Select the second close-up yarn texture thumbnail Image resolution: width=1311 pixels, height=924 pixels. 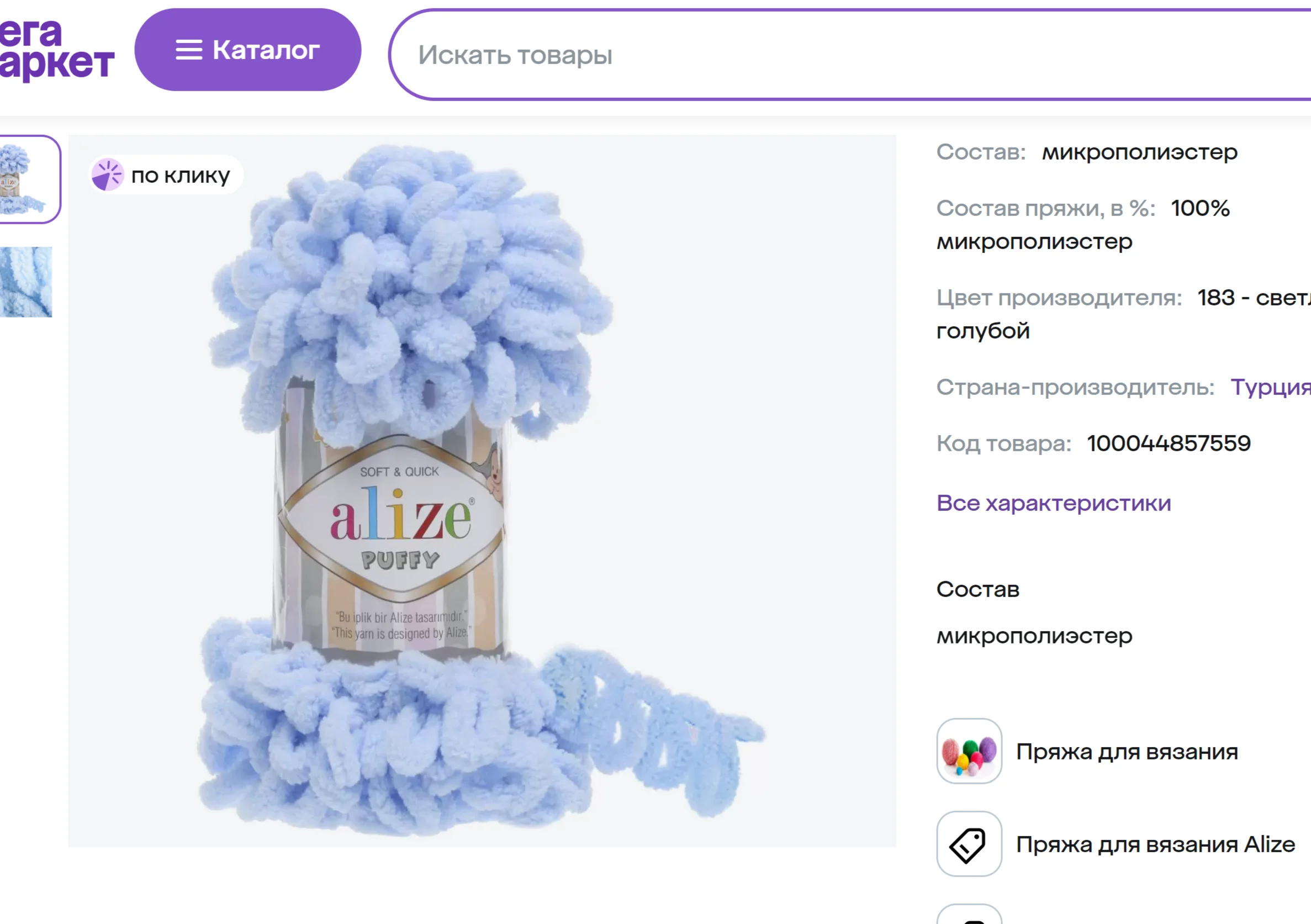click(26, 282)
